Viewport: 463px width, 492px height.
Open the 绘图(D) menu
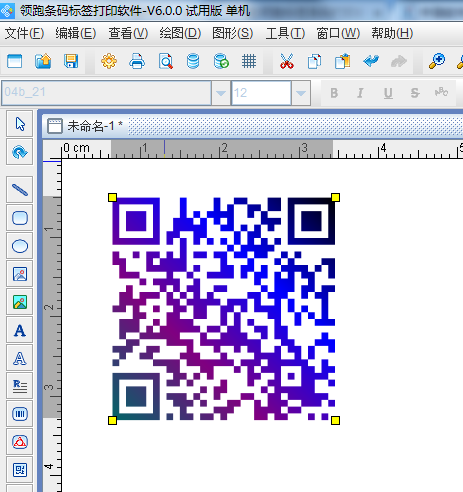pyautogui.click(x=180, y=33)
